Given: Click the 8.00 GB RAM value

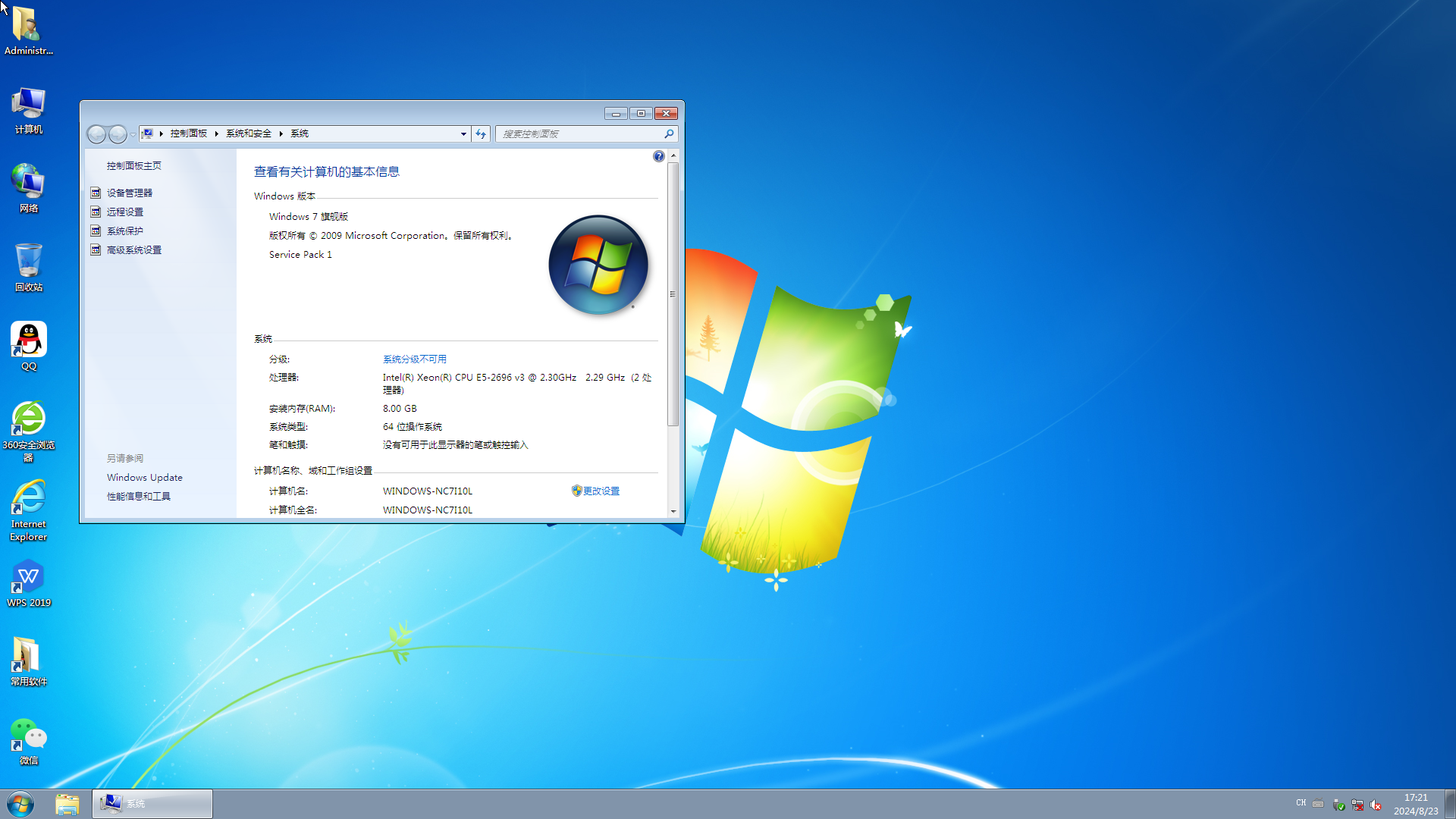Looking at the screenshot, I should click(400, 408).
